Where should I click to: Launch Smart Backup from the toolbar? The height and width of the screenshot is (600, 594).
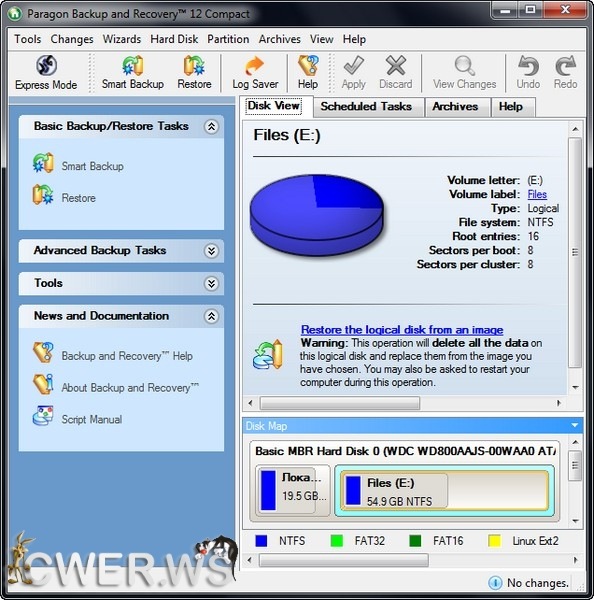tap(132, 73)
